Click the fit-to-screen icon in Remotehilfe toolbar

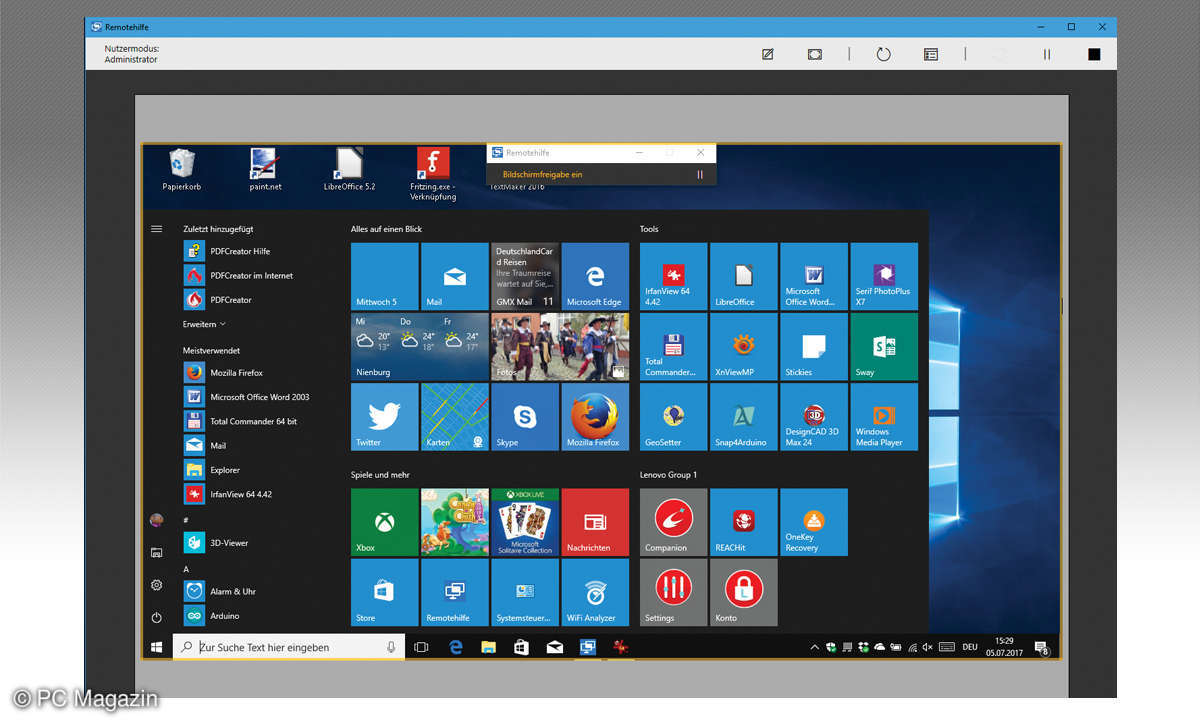[x=815, y=54]
